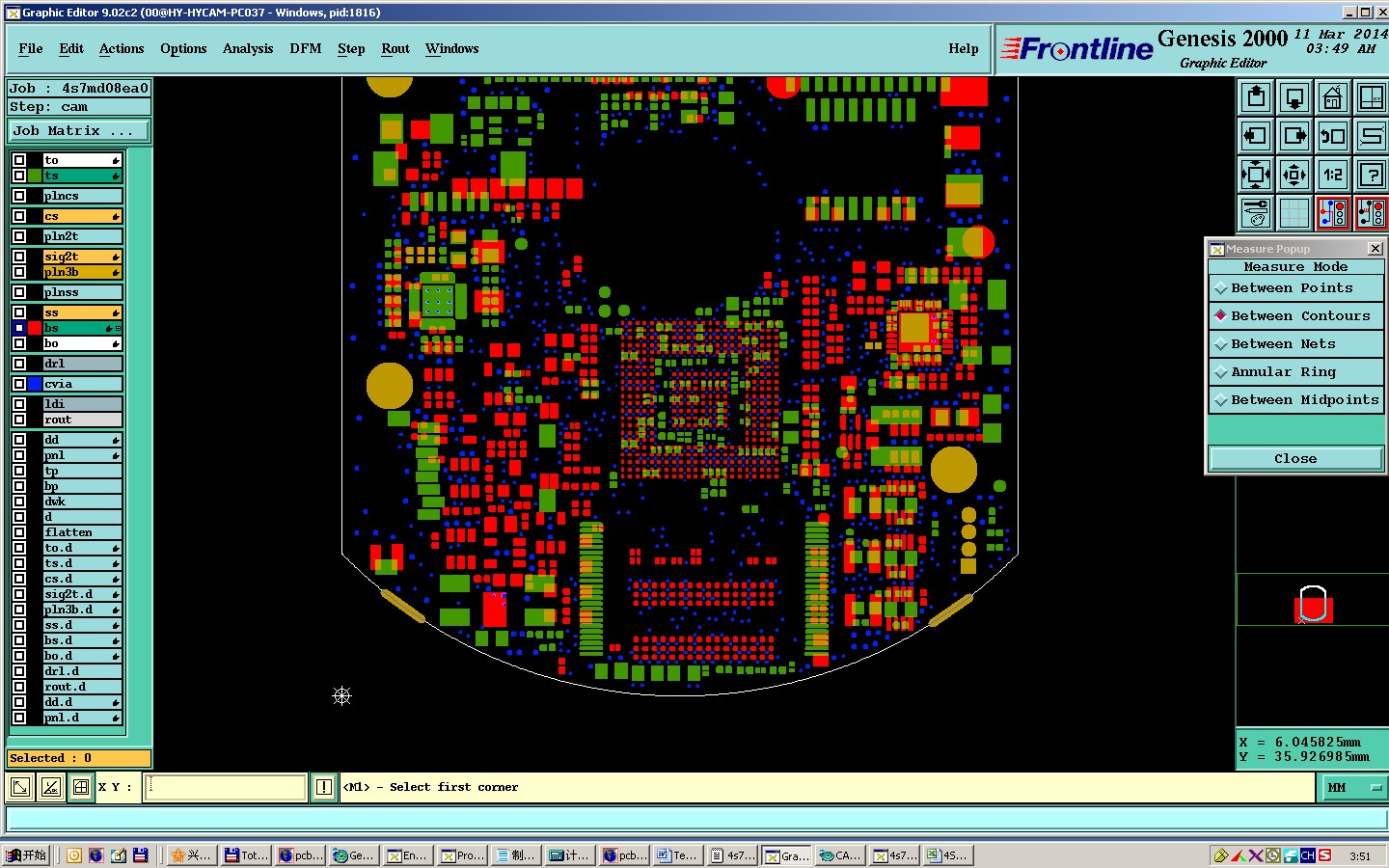Click the green color swatch of layer ts
Screen dimensions: 1389x868
[35, 176]
